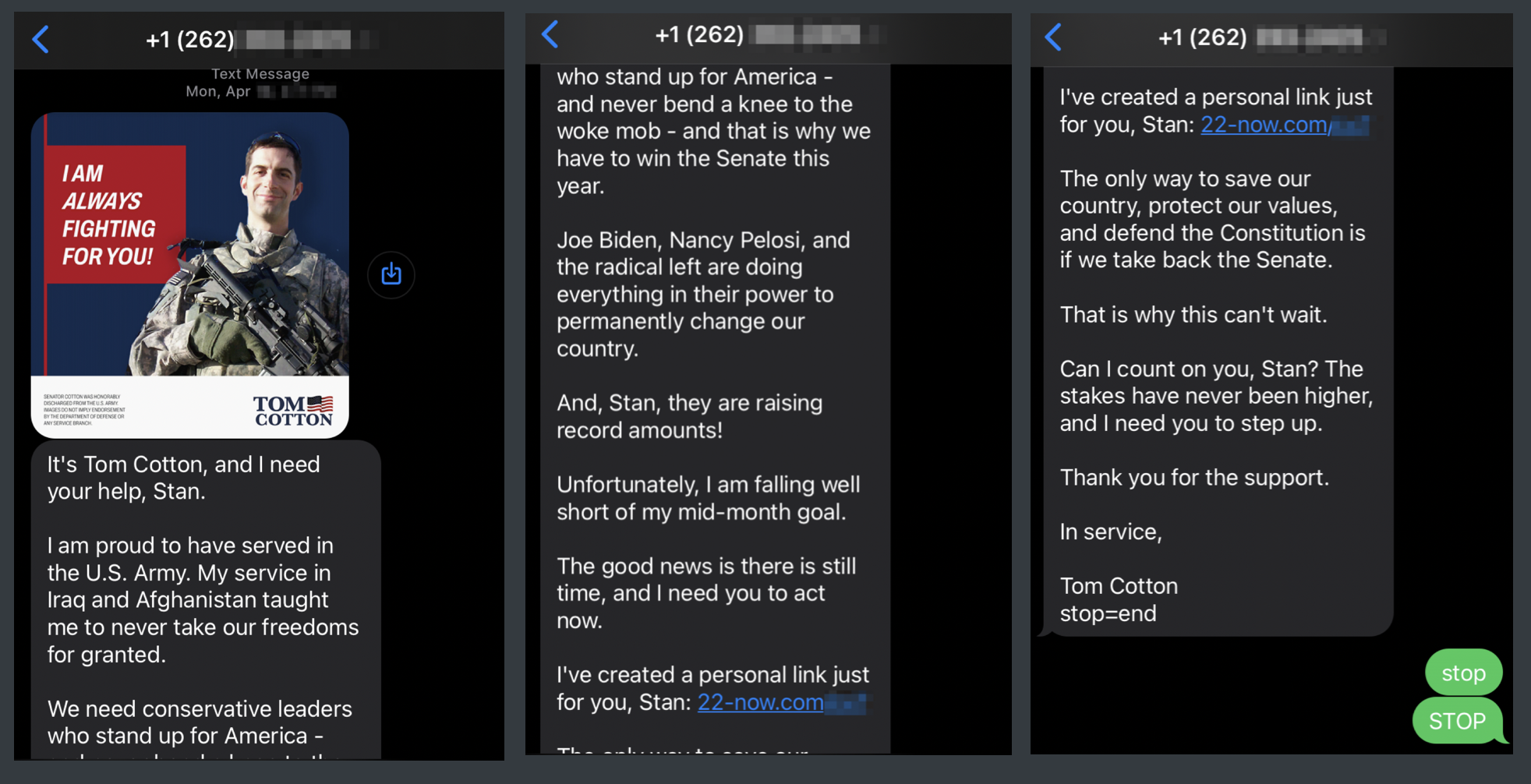Open the 22-now.com link in the right screenshot
Screen dimensions: 1531x784
click(1264, 125)
